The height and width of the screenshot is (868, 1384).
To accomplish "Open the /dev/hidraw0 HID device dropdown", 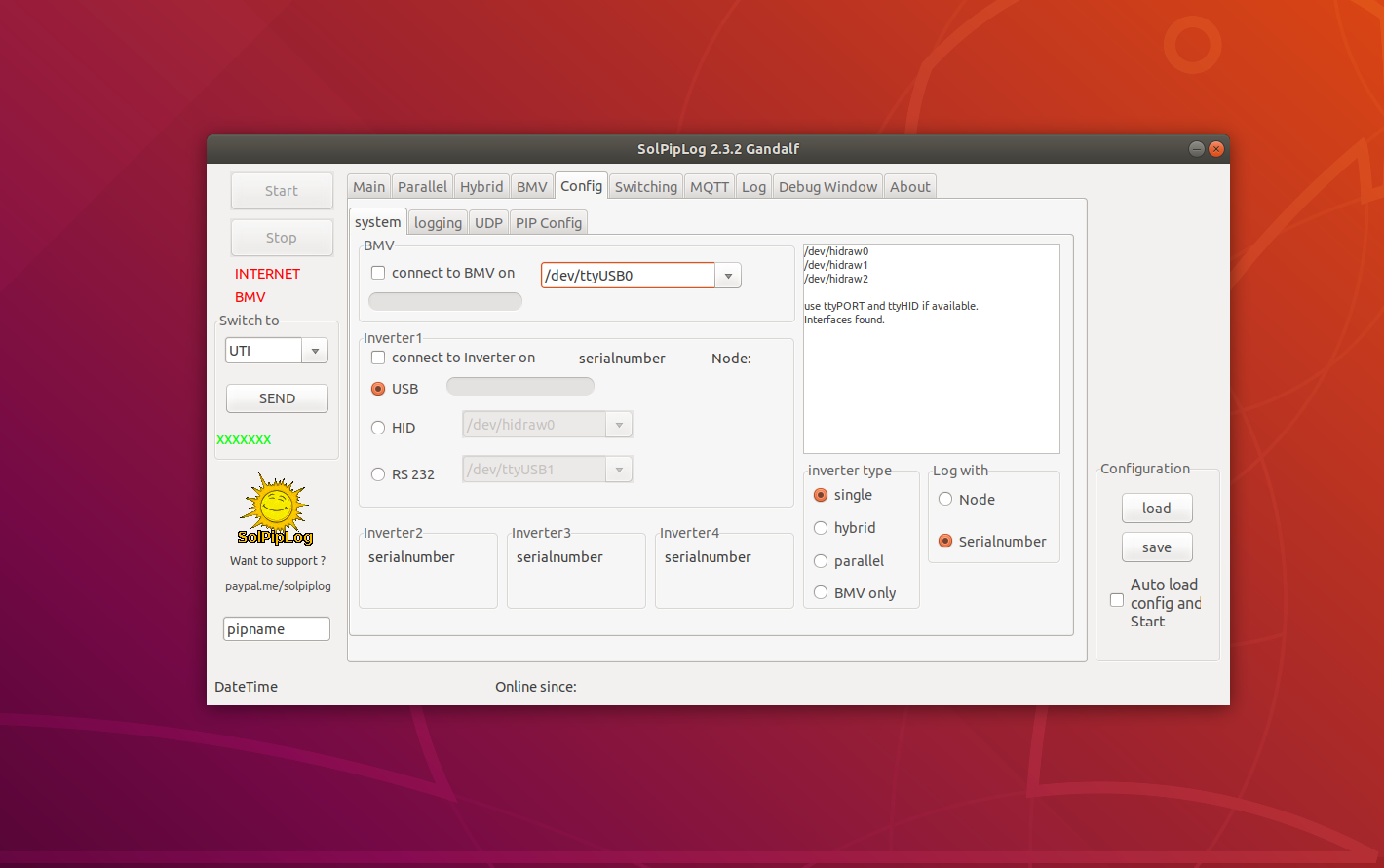I will tap(619, 425).
